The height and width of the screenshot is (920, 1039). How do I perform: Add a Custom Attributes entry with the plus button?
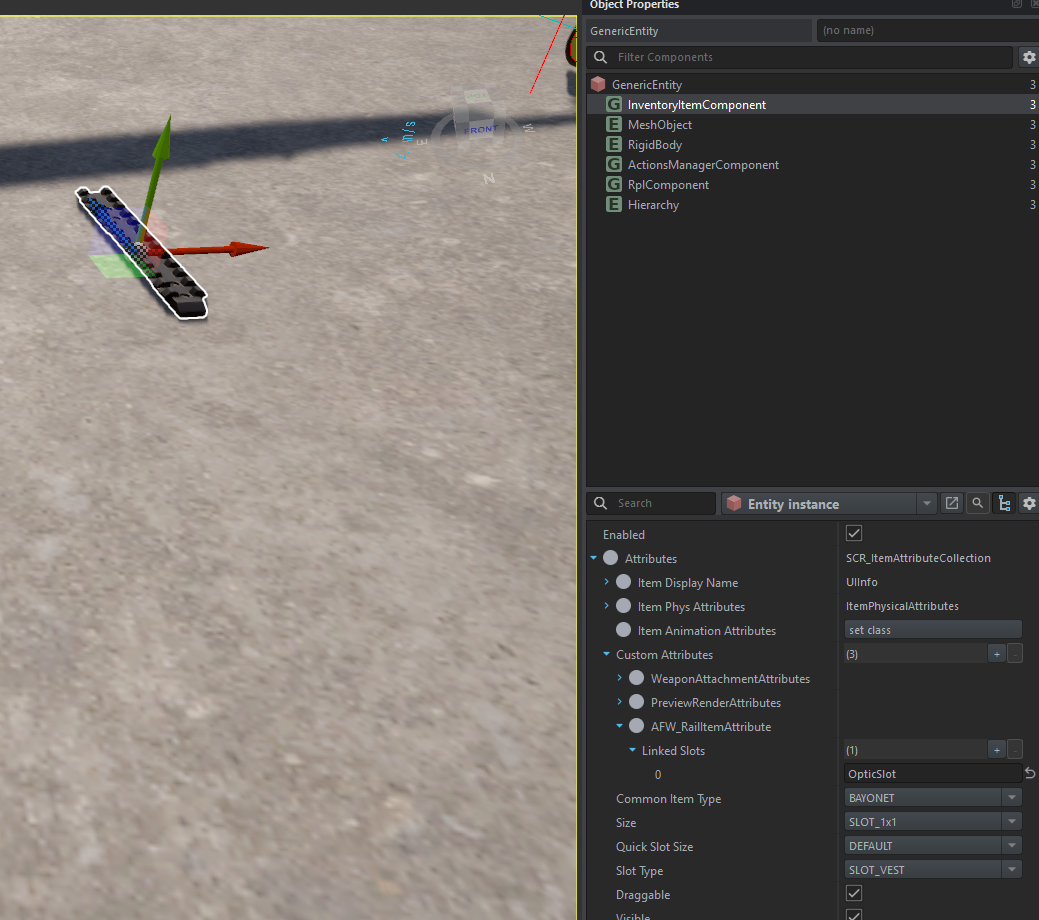click(x=996, y=654)
